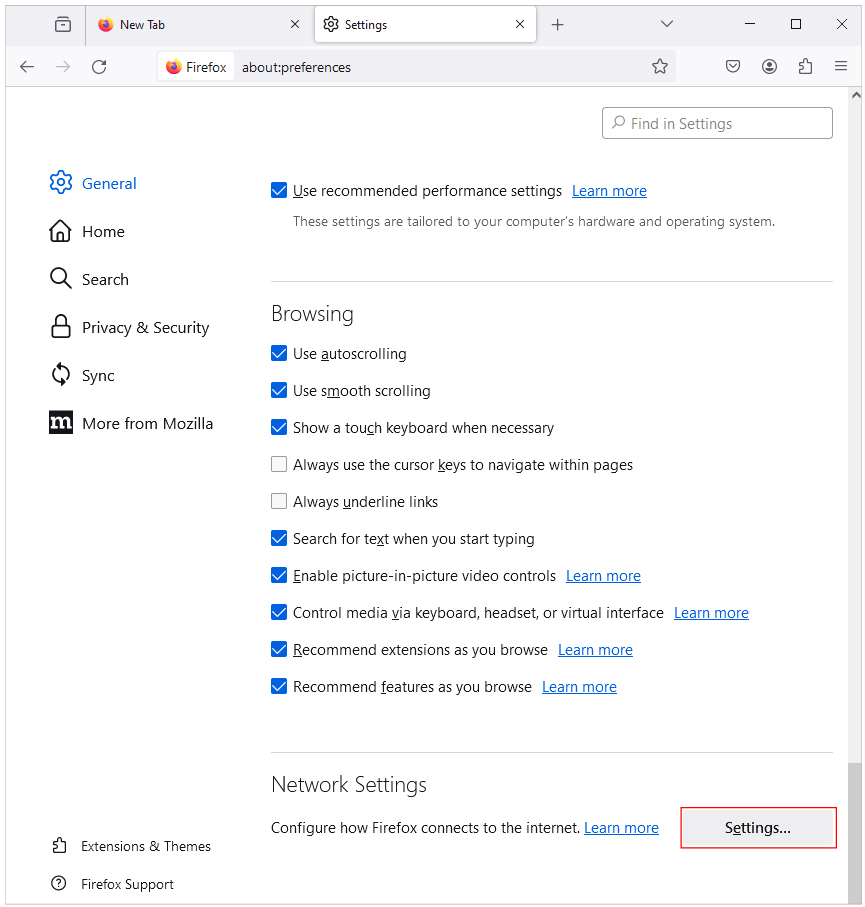Click inside the Find in Settings field
865x907 pixels.
[717, 122]
